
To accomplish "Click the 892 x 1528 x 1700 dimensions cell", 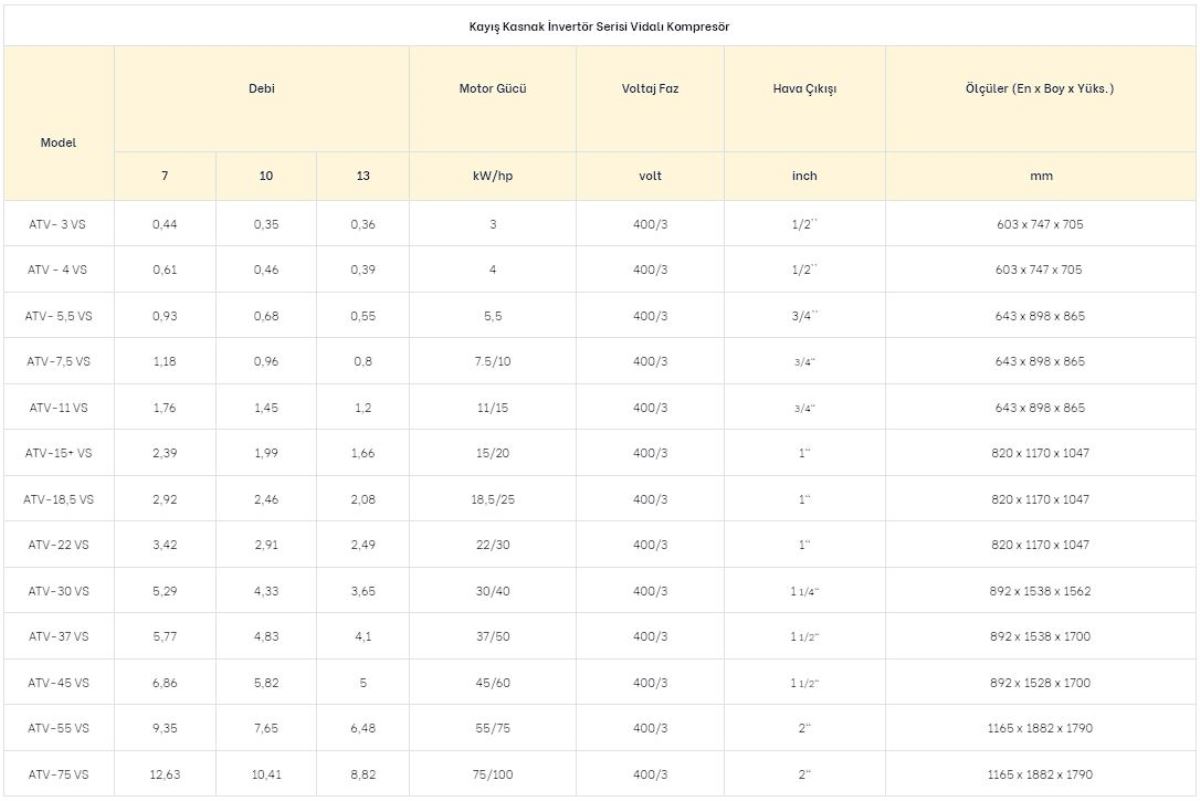I will click(1041, 683).
